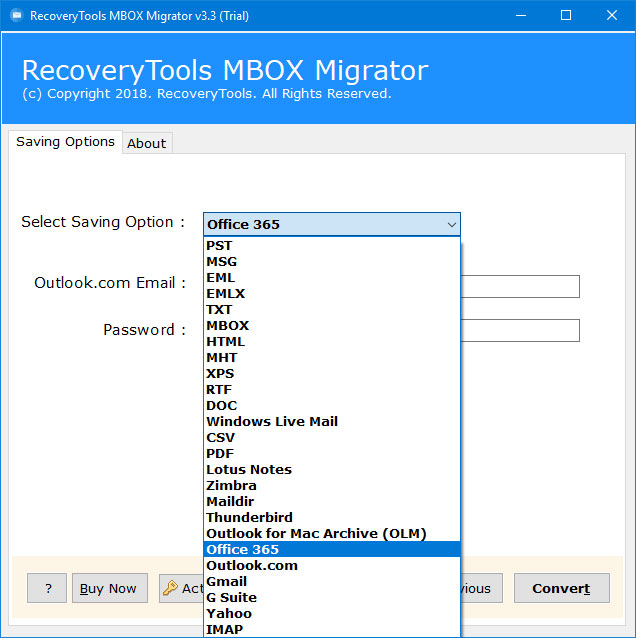Choose Outlook.com from the list
This screenshot has width=636, height=638.
point(332,566)
